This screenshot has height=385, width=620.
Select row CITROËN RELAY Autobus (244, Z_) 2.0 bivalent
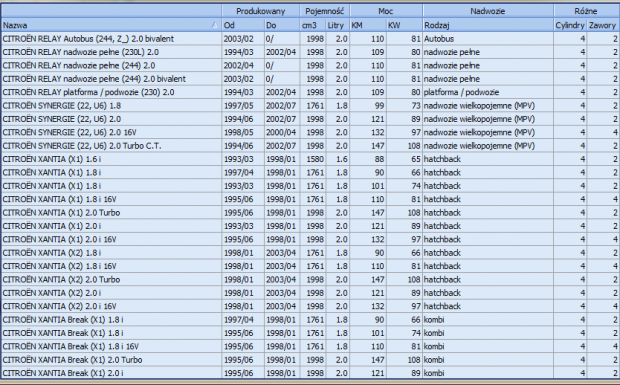pyautogui.click(x=310, y=39)
